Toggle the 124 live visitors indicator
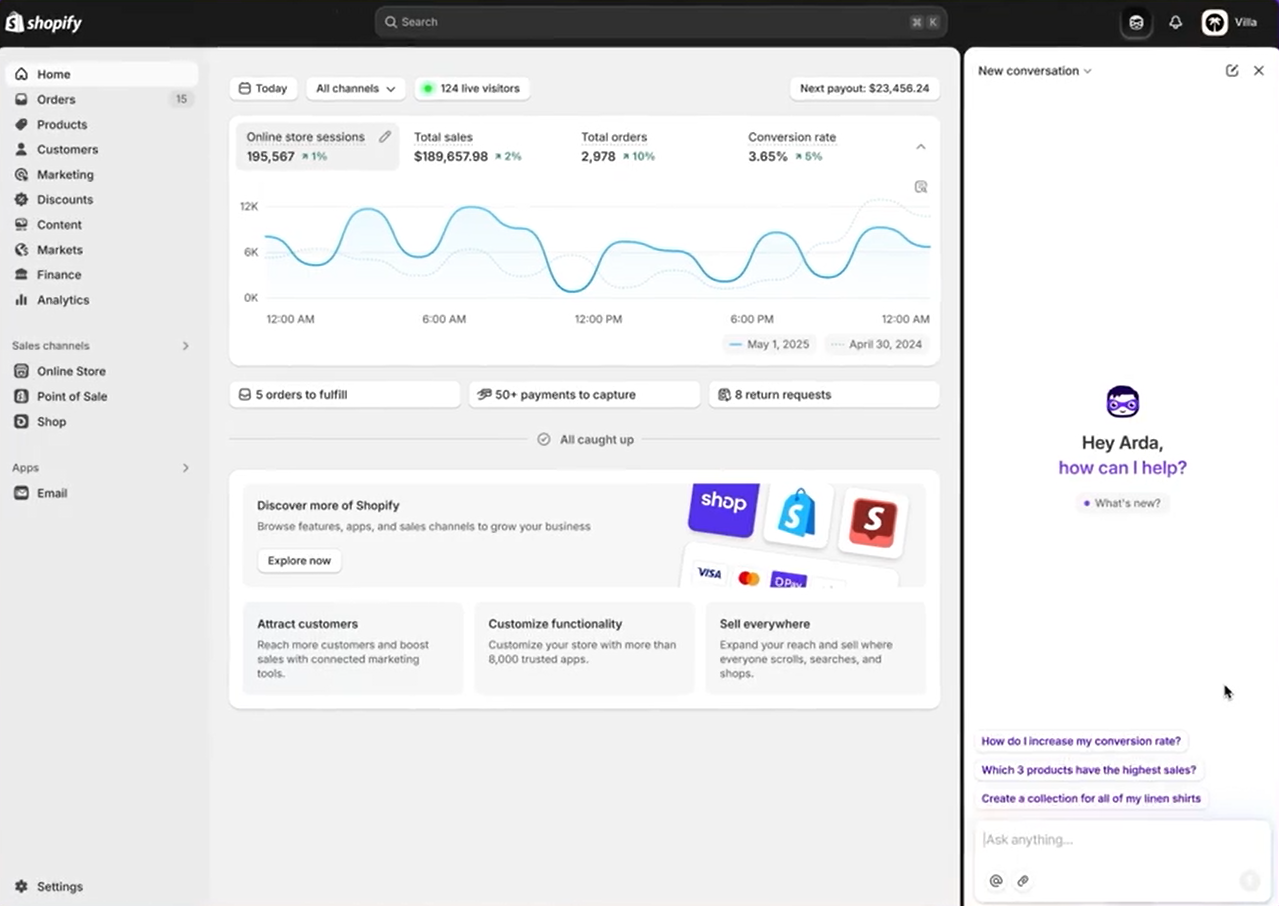This screenshot has width=1279, height=906. pyautogui.click(x=471, y=88)
